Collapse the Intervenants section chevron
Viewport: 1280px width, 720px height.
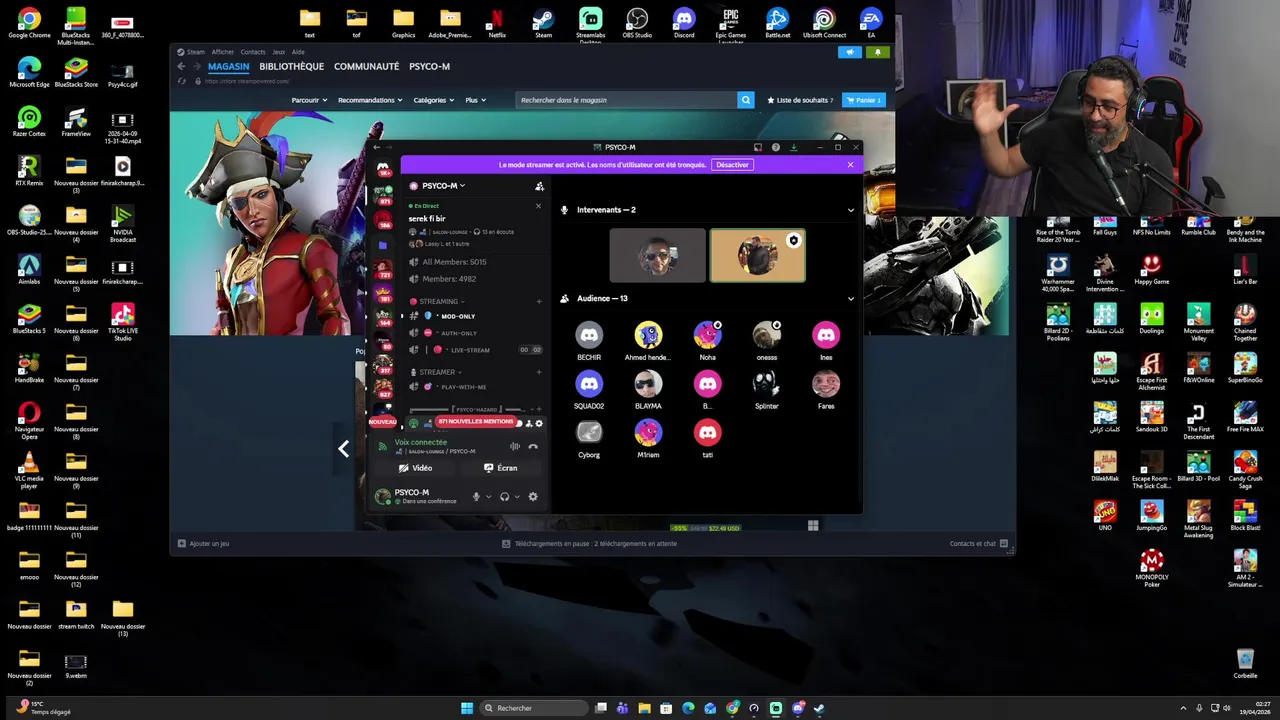coord(851,210)
